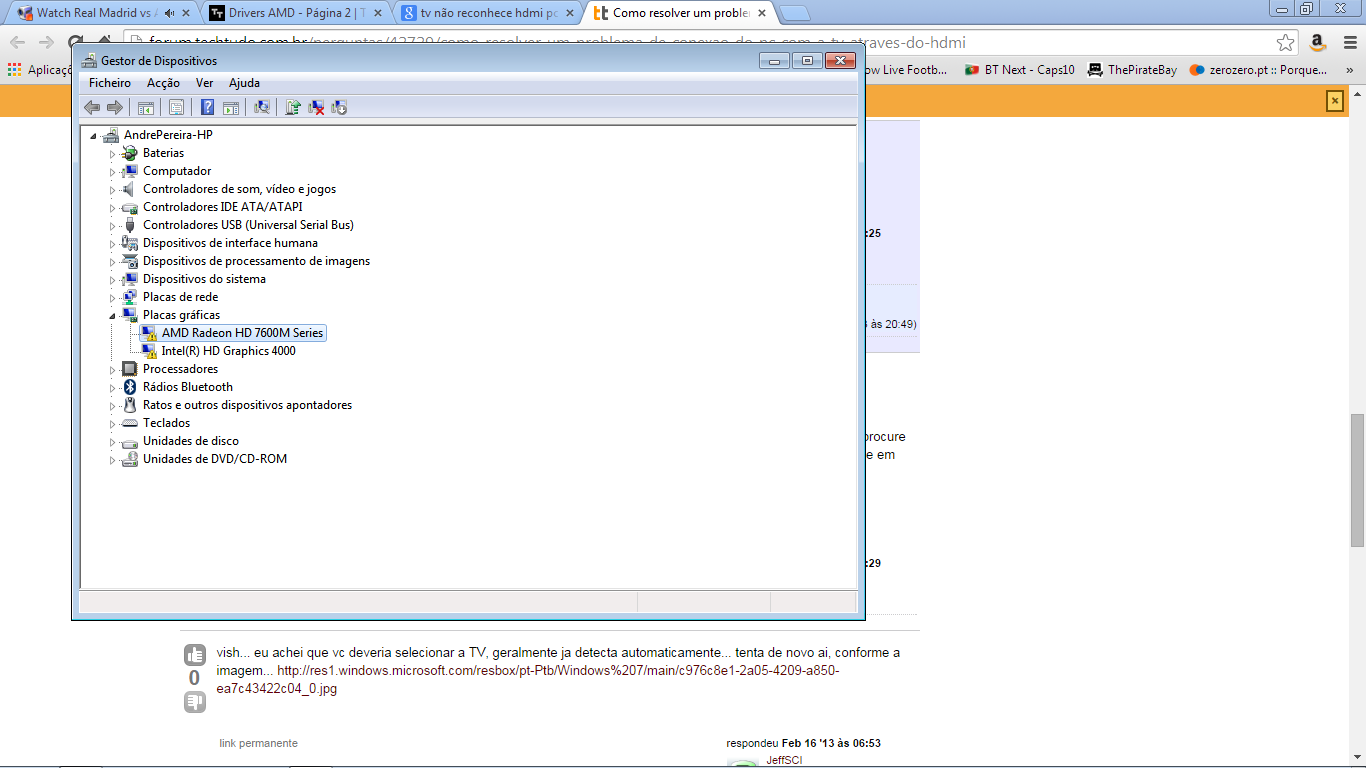
Task: Select the Intel(R) HD Graphics 4000 device
Action: click(228, 351)
